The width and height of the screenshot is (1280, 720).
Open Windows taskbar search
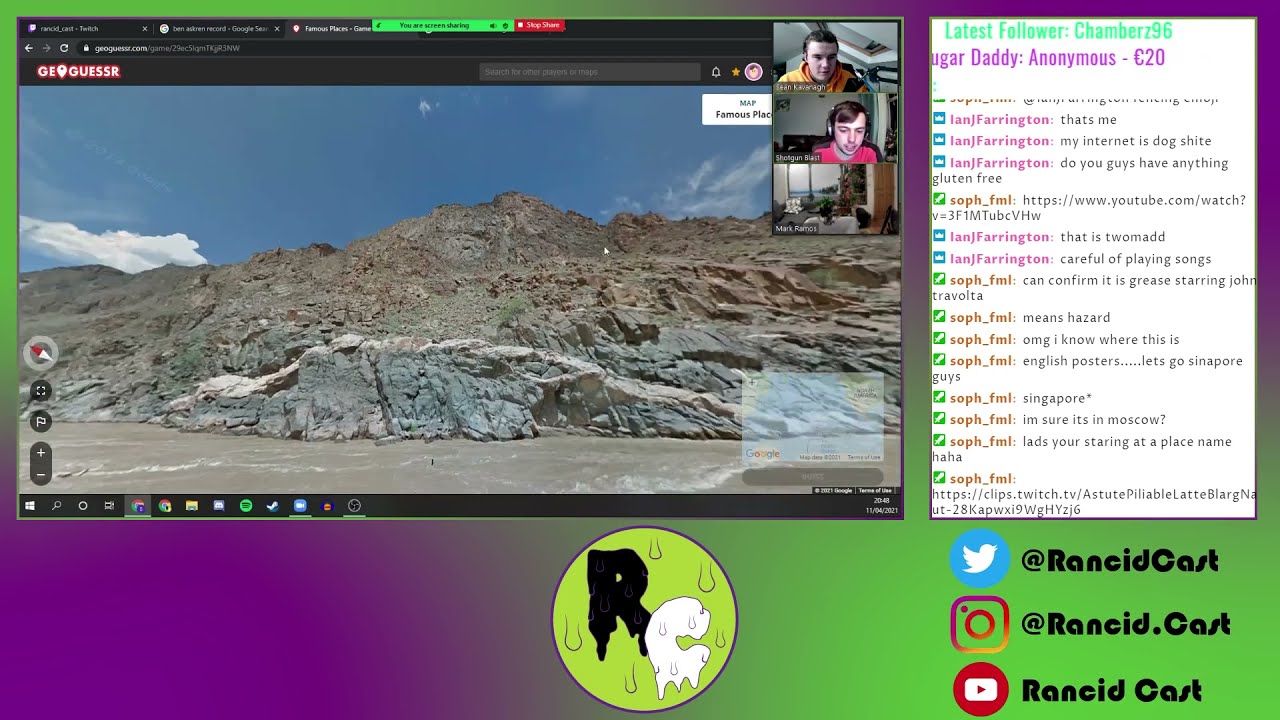[56, 506]
